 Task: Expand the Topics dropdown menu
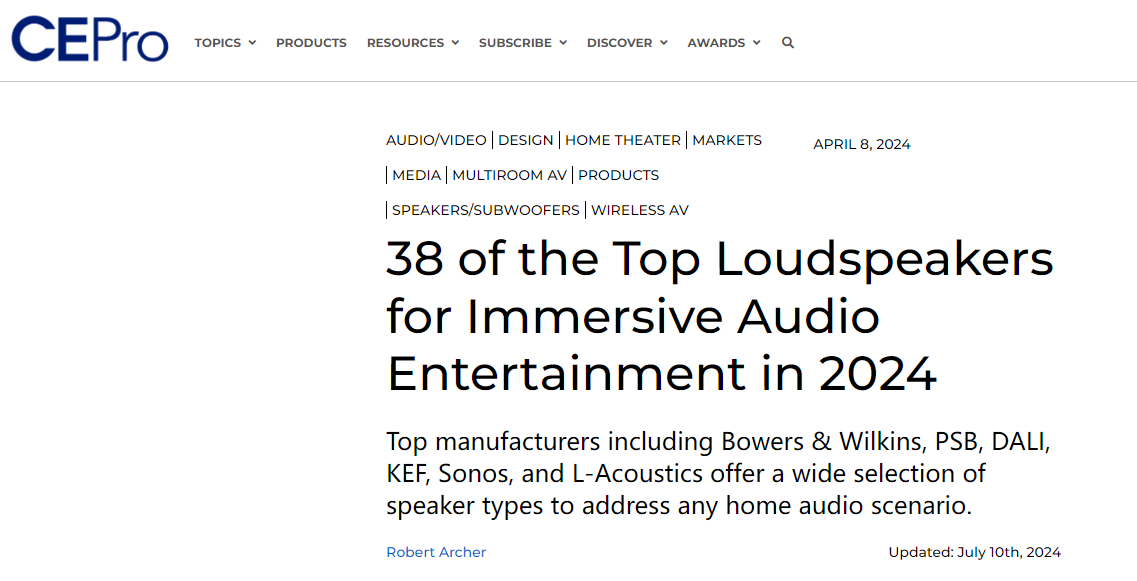(x=225, y=43)
